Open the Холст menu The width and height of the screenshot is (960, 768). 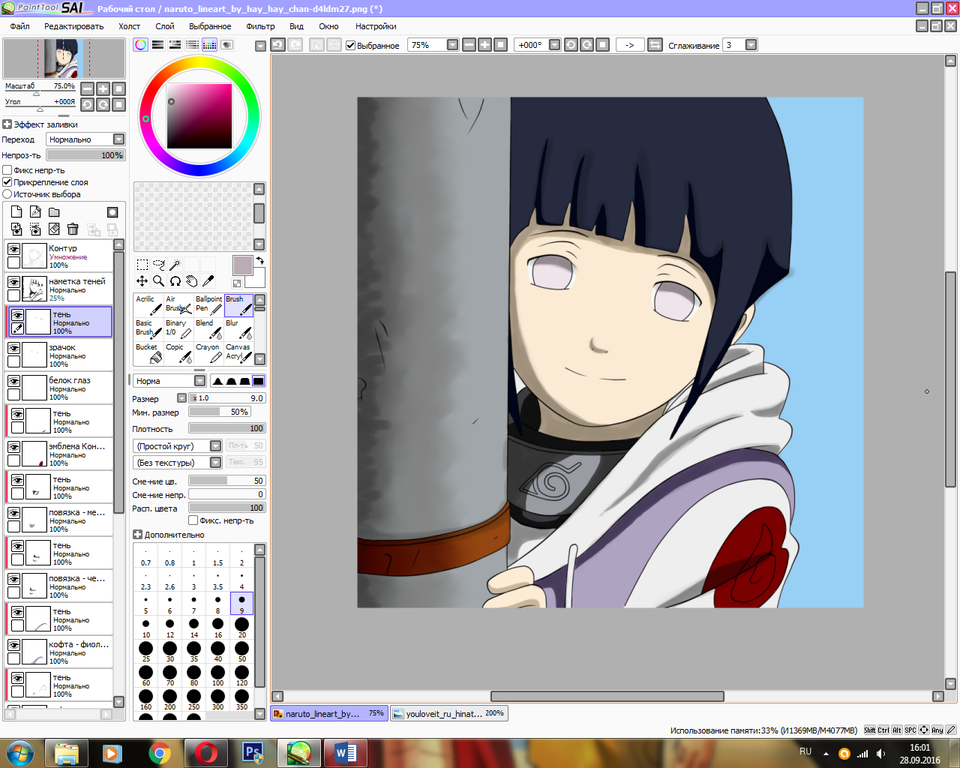[129, 26]
